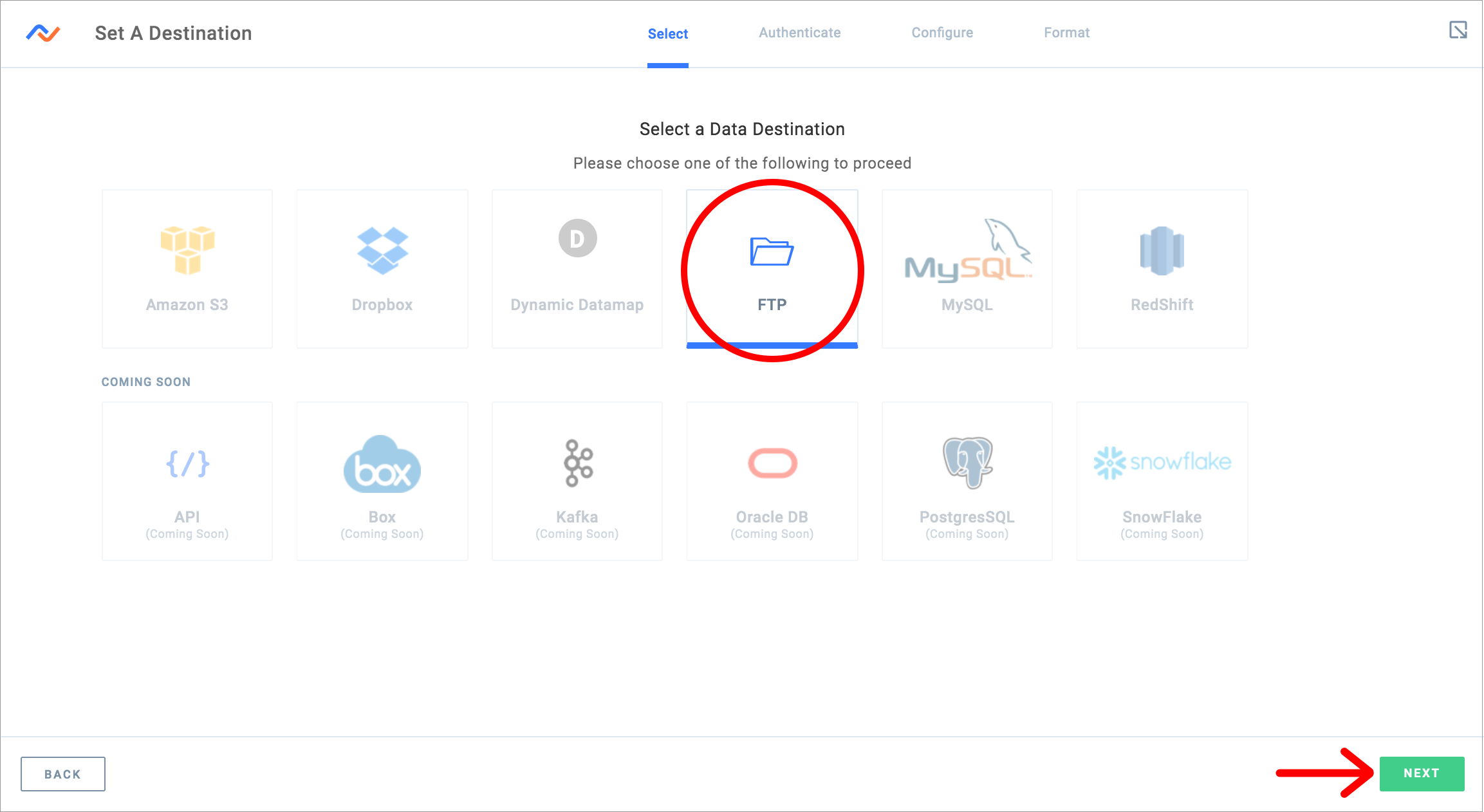Image resolution: width=1484 pixels, height=812 pixels.
Task: Click the API curly braces icon
Action: point(187,463)
